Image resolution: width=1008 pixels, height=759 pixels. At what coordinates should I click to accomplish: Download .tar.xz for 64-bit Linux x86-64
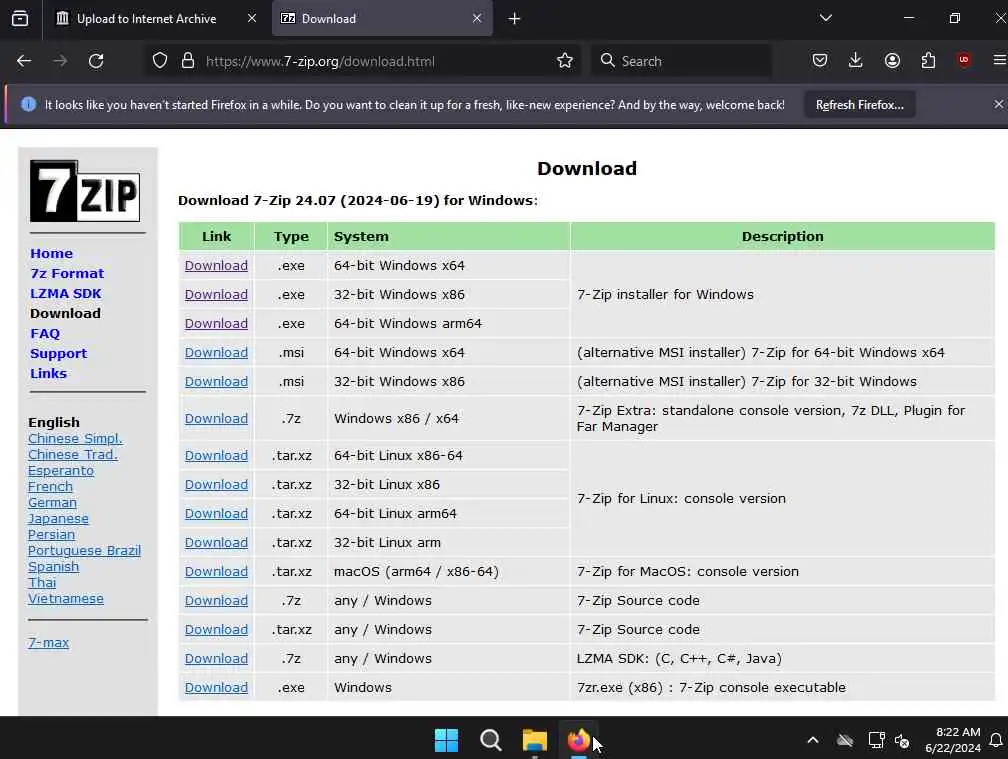(216, 455)
